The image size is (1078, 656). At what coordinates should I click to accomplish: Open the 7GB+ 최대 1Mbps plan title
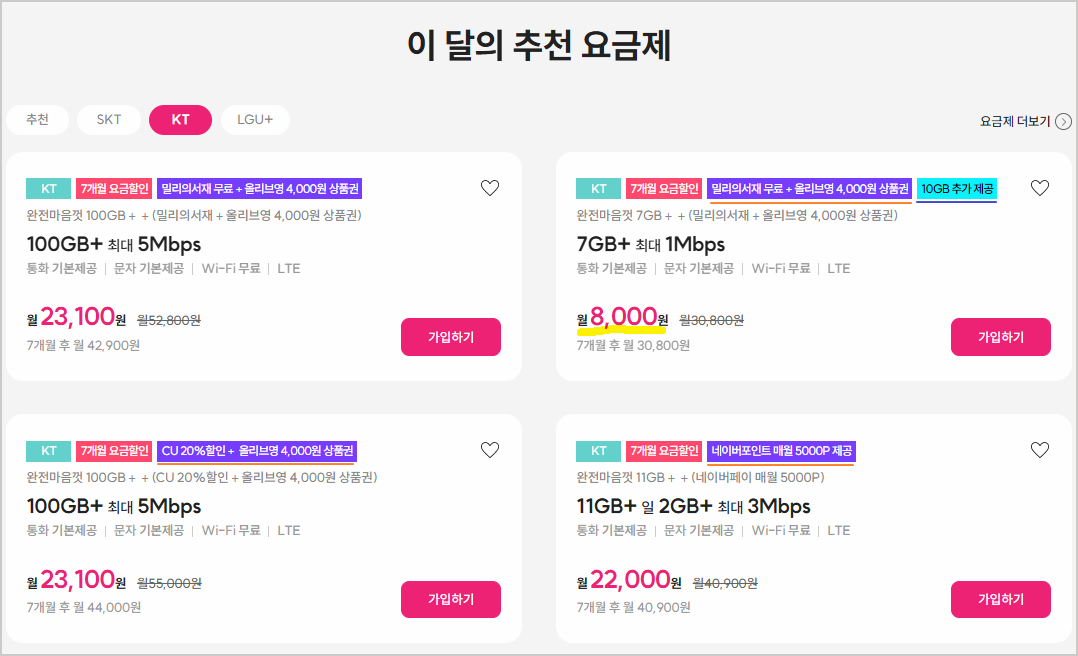(x=651, y=244)
